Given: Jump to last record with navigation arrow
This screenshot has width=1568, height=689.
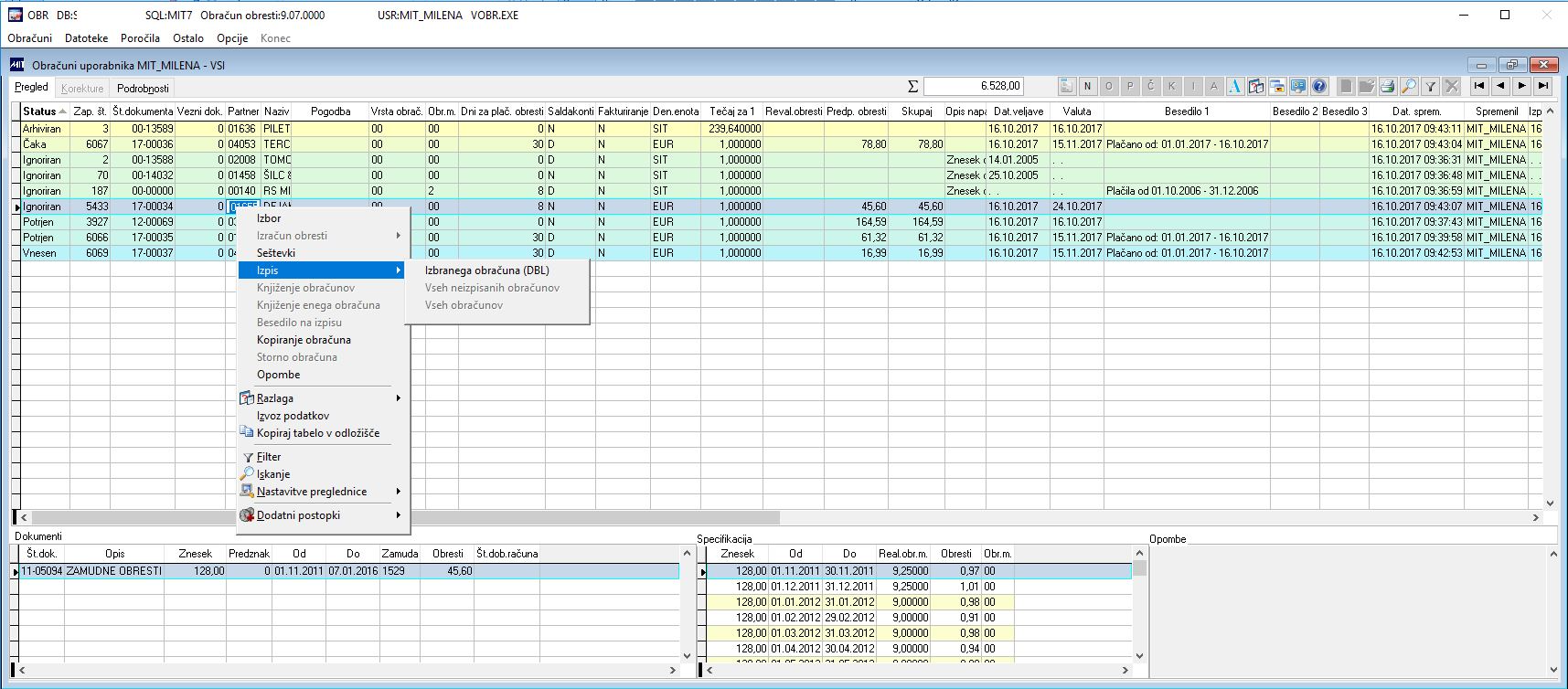Looking at the screenshot, I should (x=1543, y=86).
